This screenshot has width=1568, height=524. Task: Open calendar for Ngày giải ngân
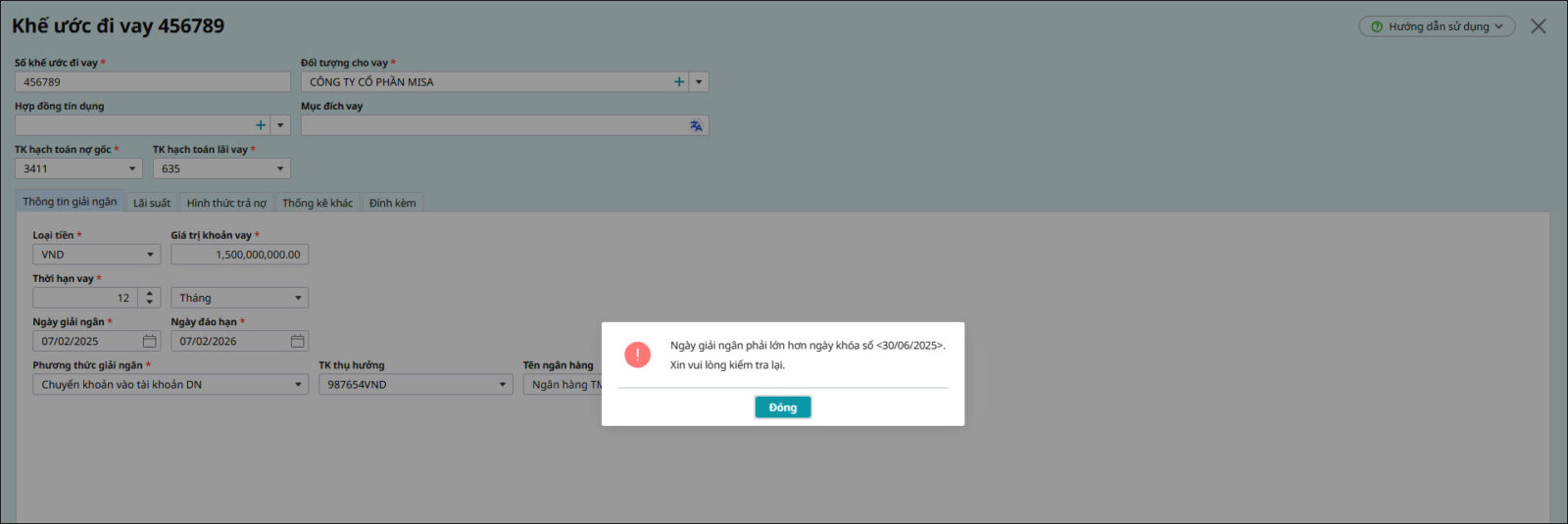[x=150, y=341]
